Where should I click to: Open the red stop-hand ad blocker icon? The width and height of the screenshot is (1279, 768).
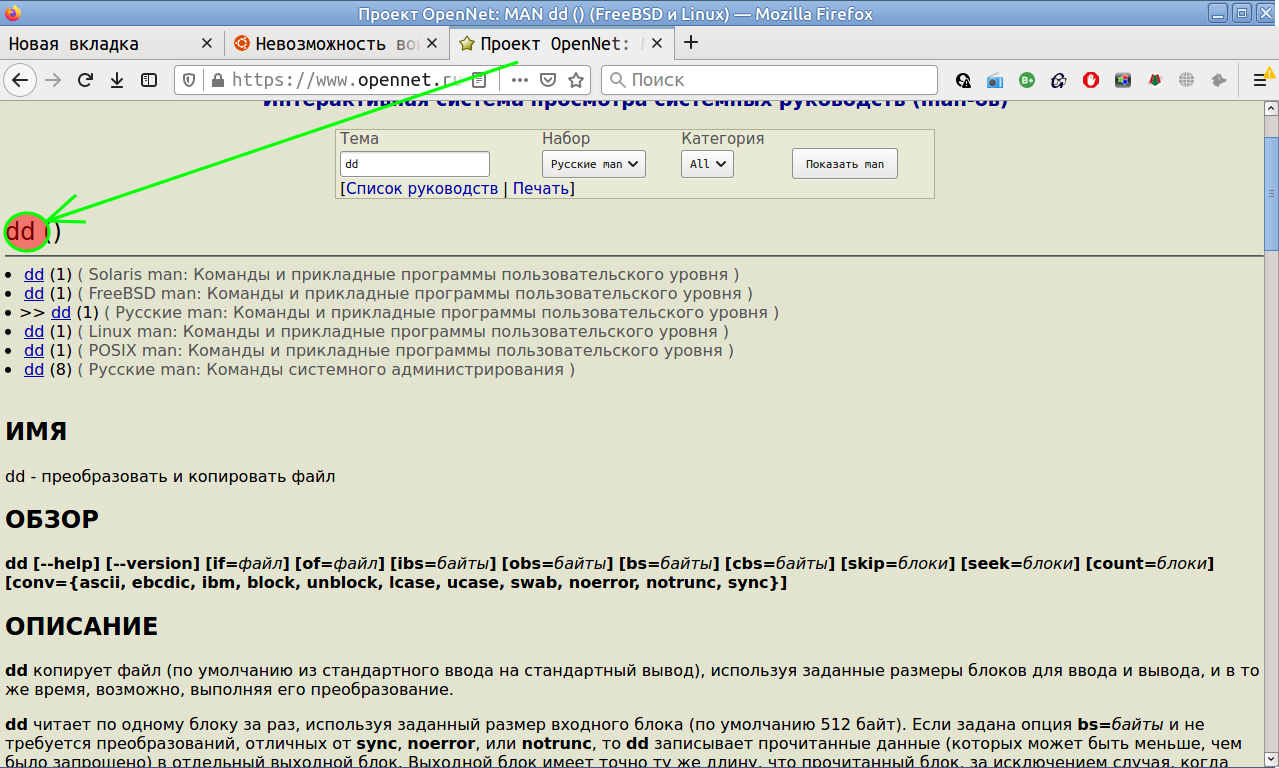[1091, 80]
